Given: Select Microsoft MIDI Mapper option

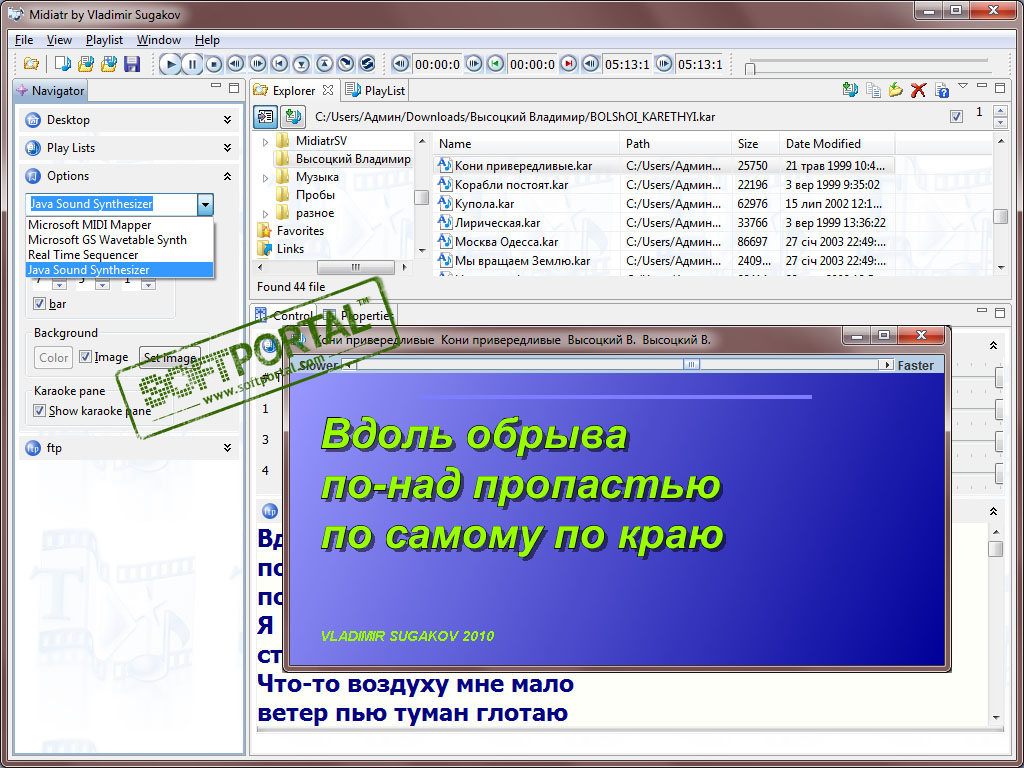Looking at the screenshot, I should 120,225.
